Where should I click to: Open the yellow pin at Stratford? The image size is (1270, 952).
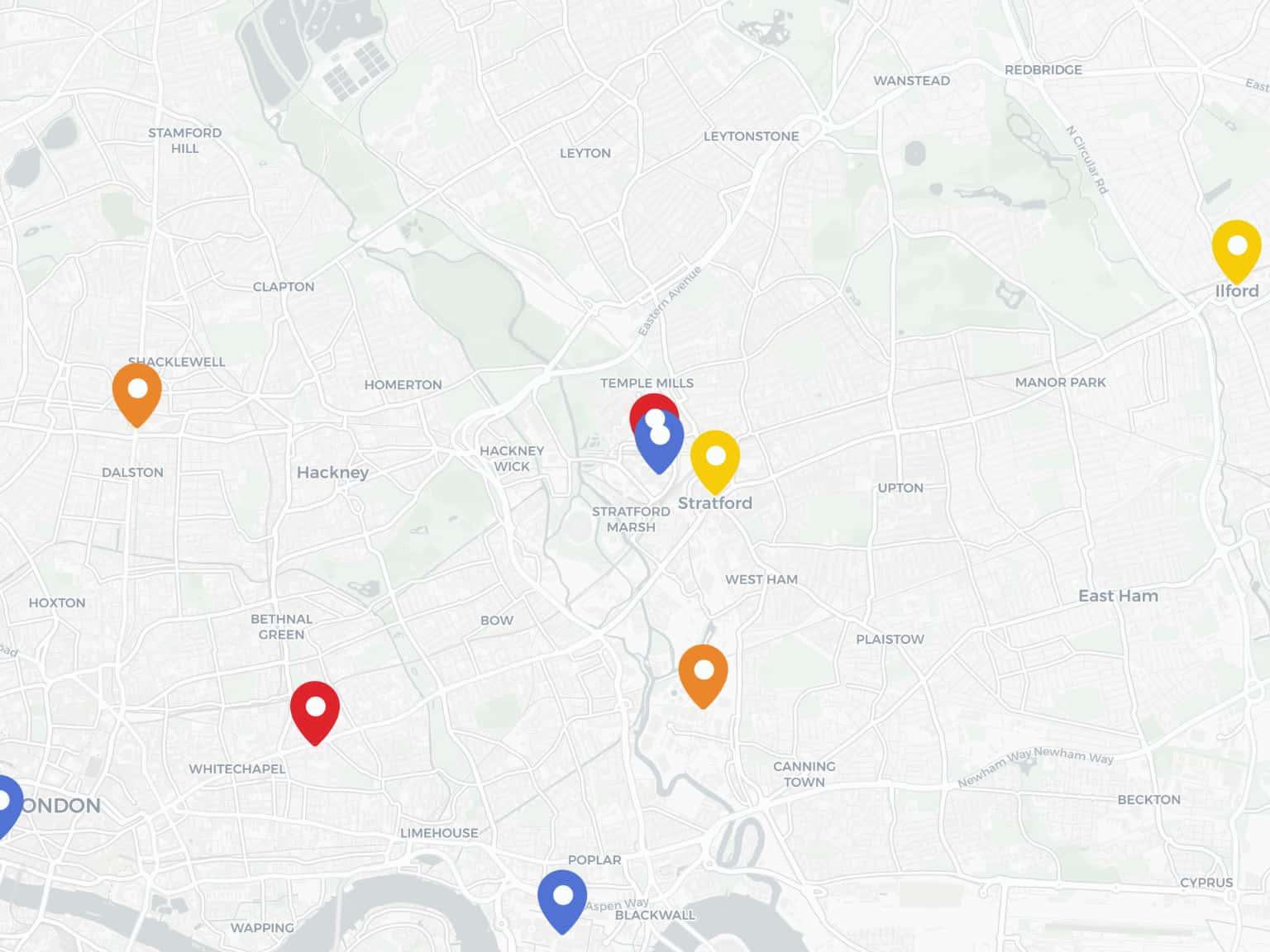tap(715, 461)
